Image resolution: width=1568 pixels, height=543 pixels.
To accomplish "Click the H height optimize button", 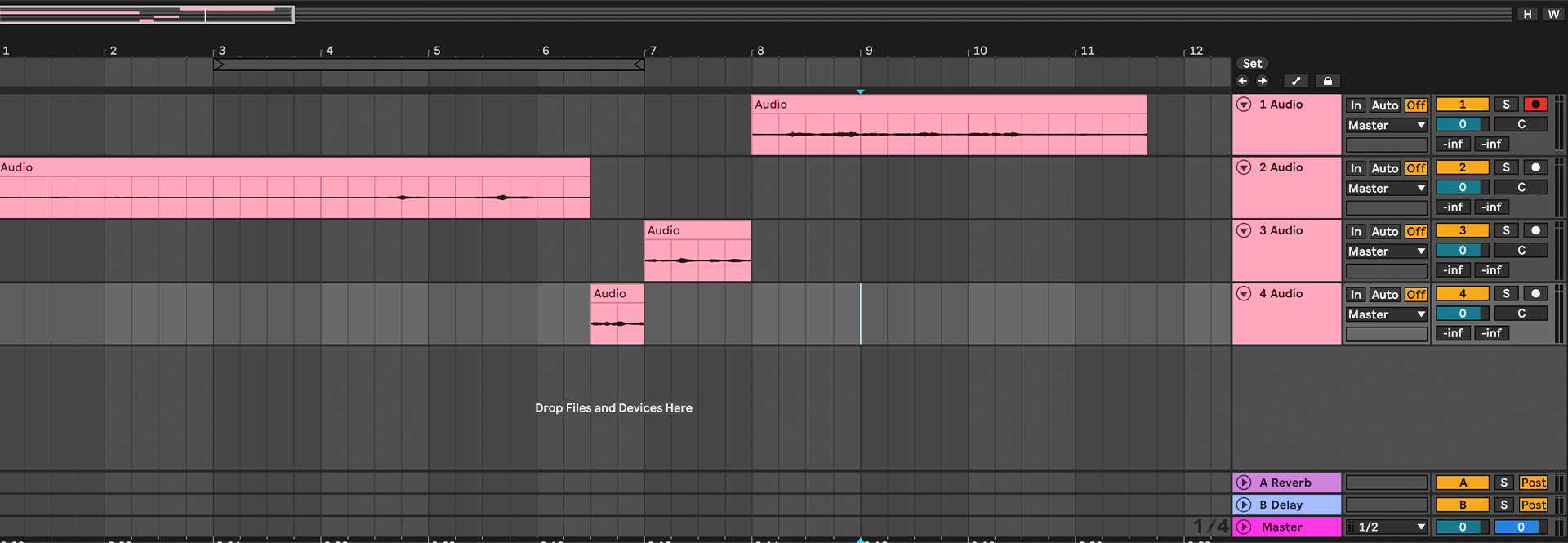I will (1527, 14).
